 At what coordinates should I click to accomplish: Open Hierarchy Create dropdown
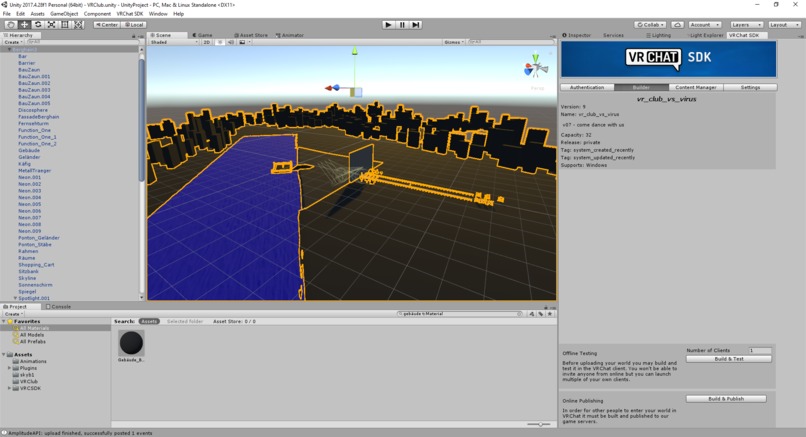click(x=12, y=42)
